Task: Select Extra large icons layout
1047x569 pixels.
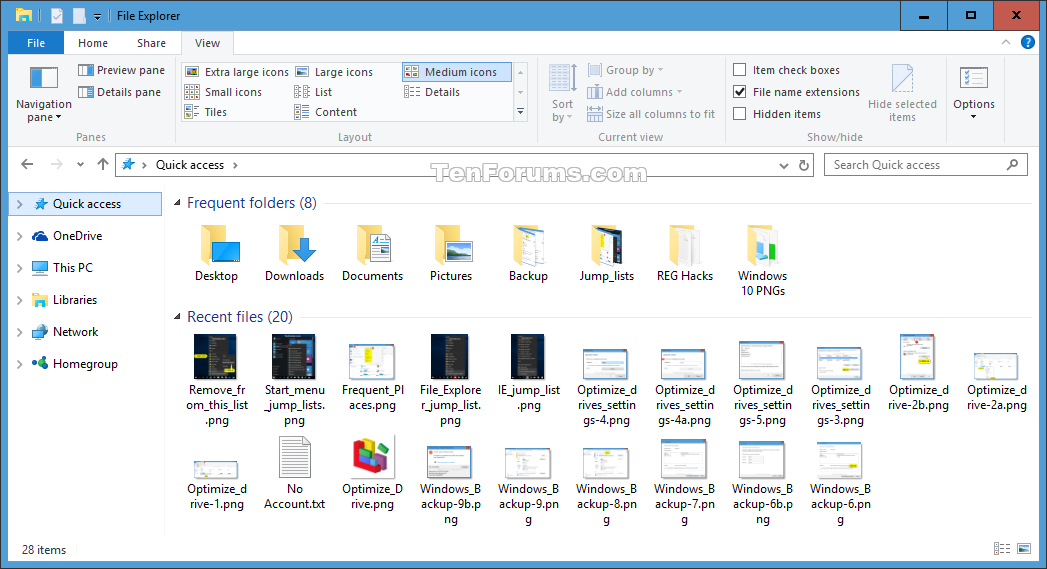Action: [x=236, y=72]
